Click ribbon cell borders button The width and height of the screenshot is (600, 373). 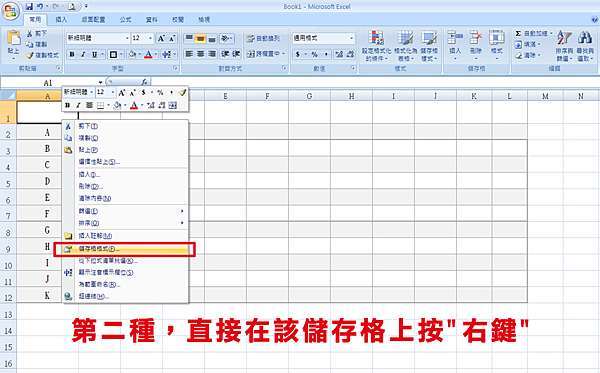coord(113,54)
